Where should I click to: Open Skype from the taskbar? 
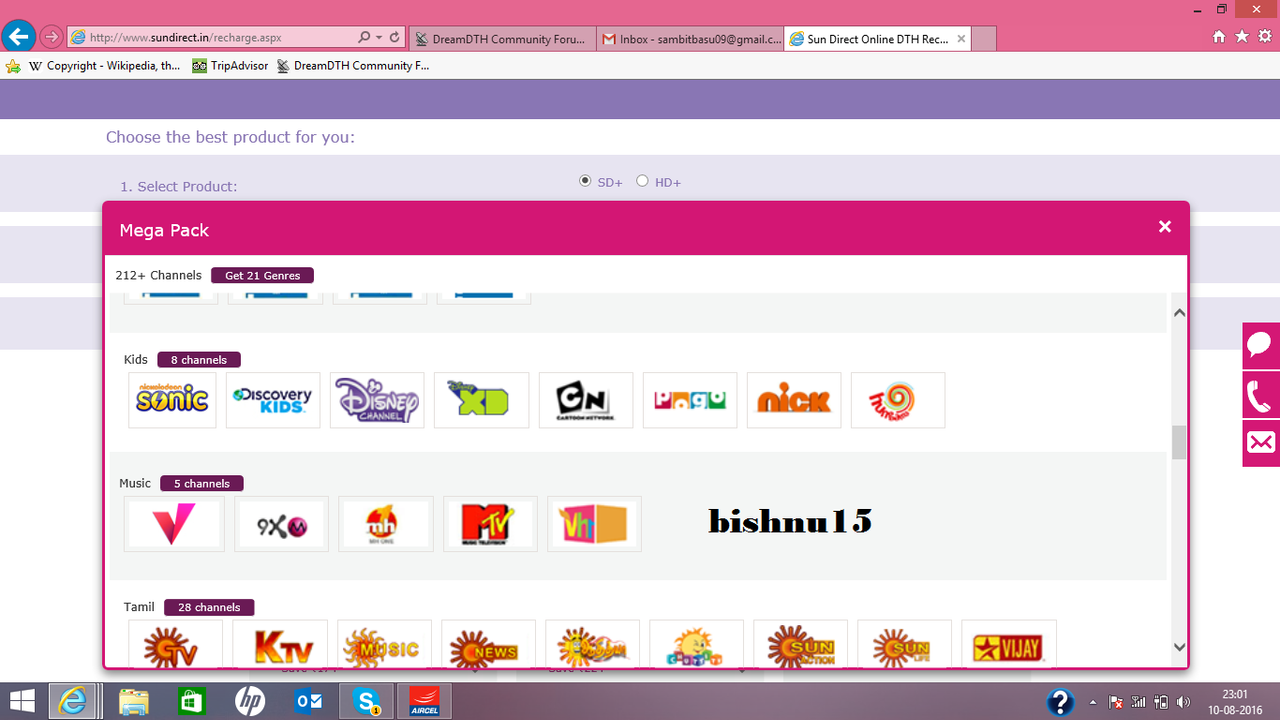click(x=367, y=702)
